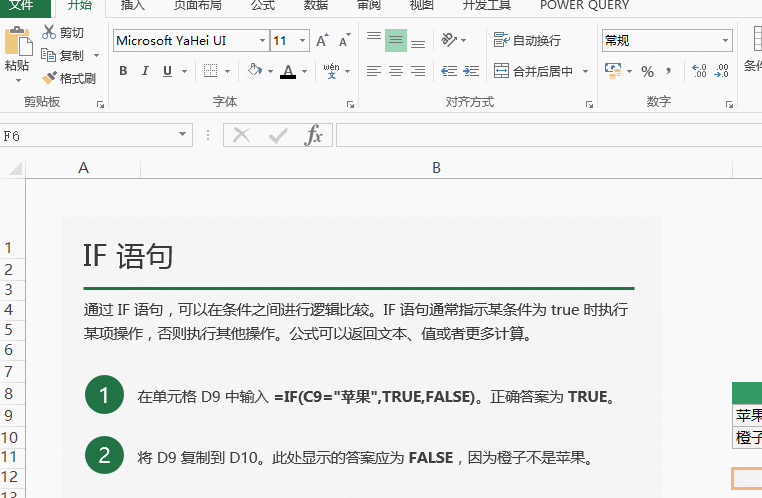Open the copy options arrow
The height and width of the screenshot is (498, 762).
point(96,55)
